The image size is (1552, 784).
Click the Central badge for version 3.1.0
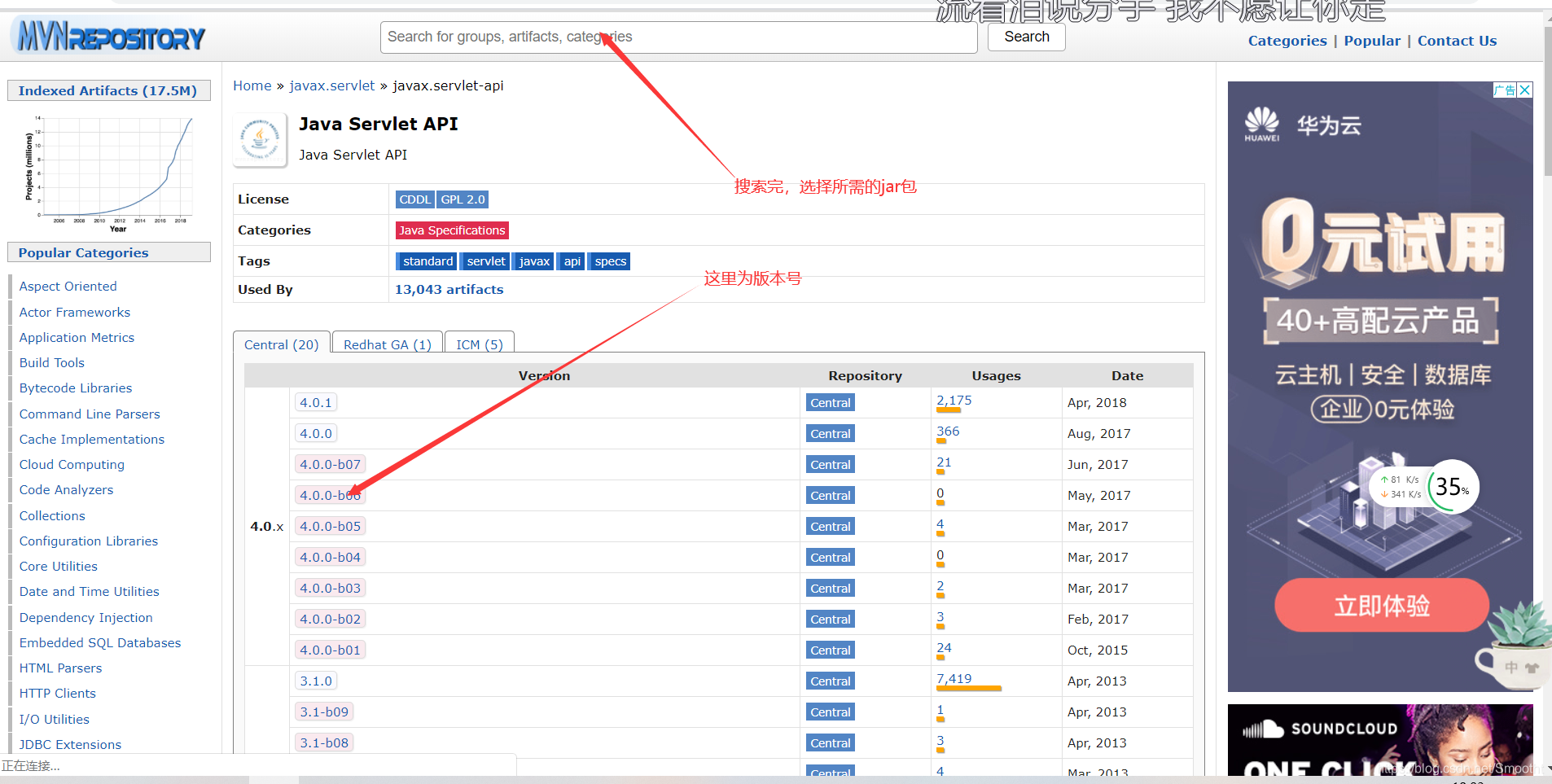click(831, 681)
